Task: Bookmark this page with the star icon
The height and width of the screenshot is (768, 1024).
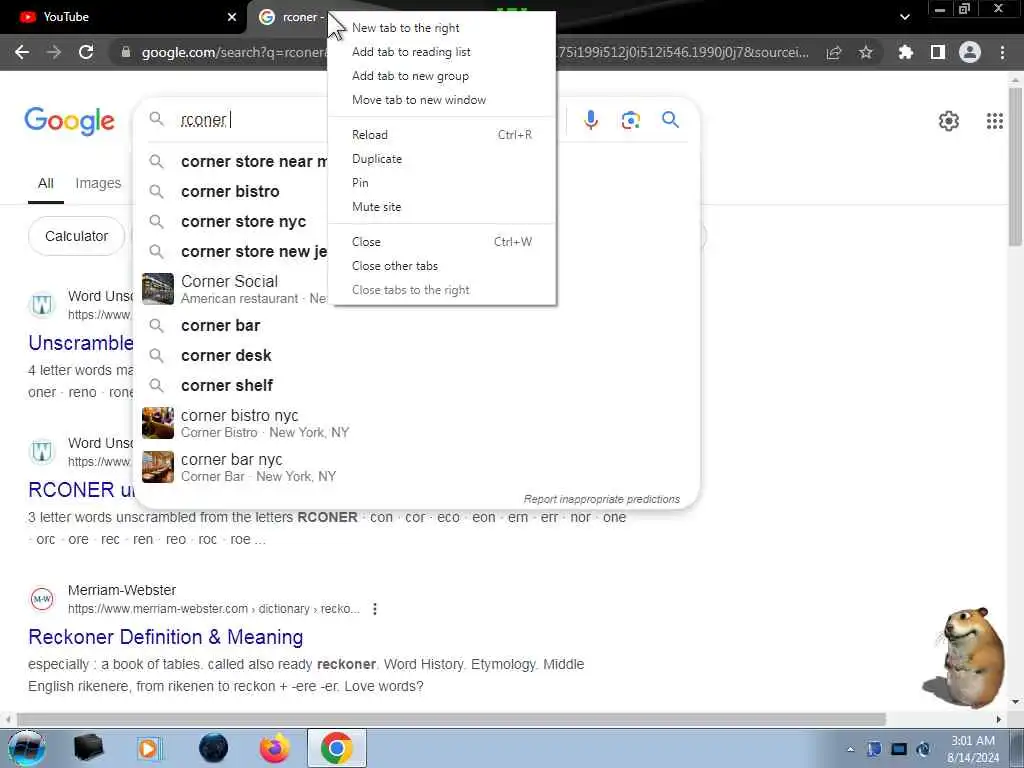Action: 866,52
